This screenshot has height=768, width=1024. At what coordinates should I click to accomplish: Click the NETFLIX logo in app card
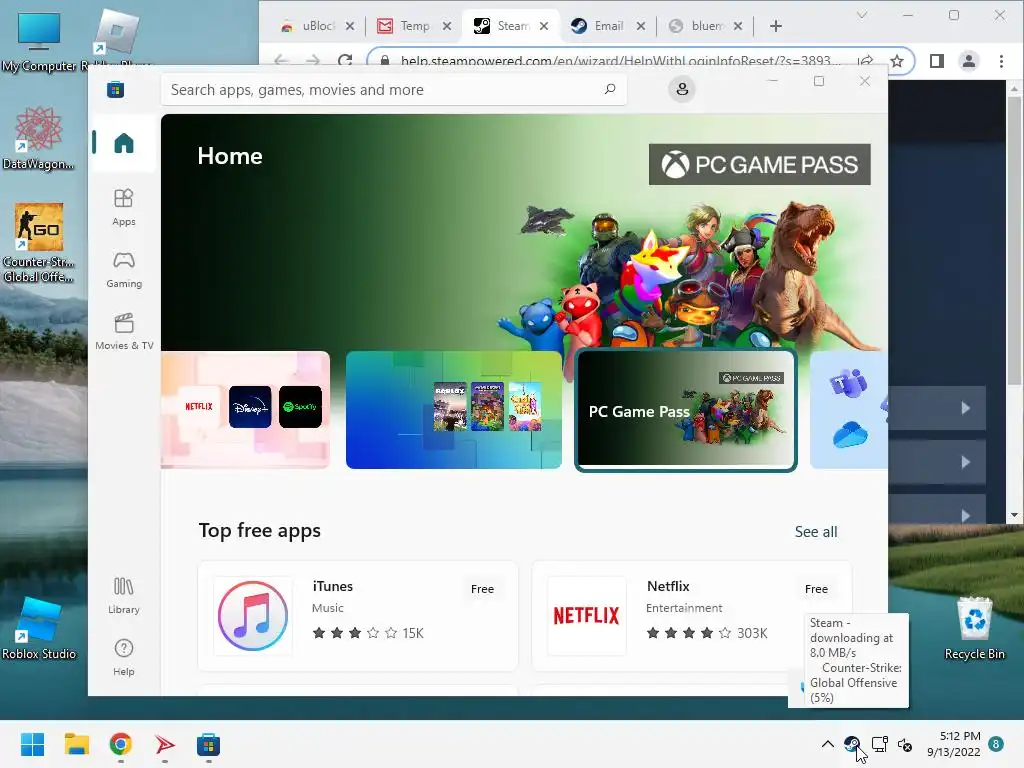pos(586,616)
